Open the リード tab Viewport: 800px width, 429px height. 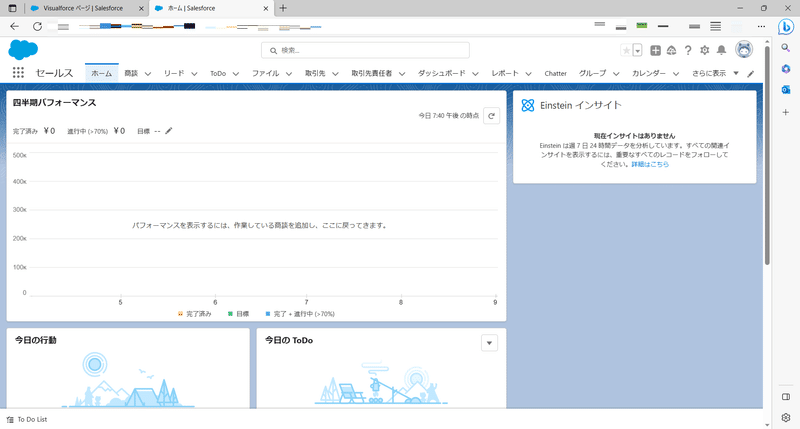click(174, 73)
